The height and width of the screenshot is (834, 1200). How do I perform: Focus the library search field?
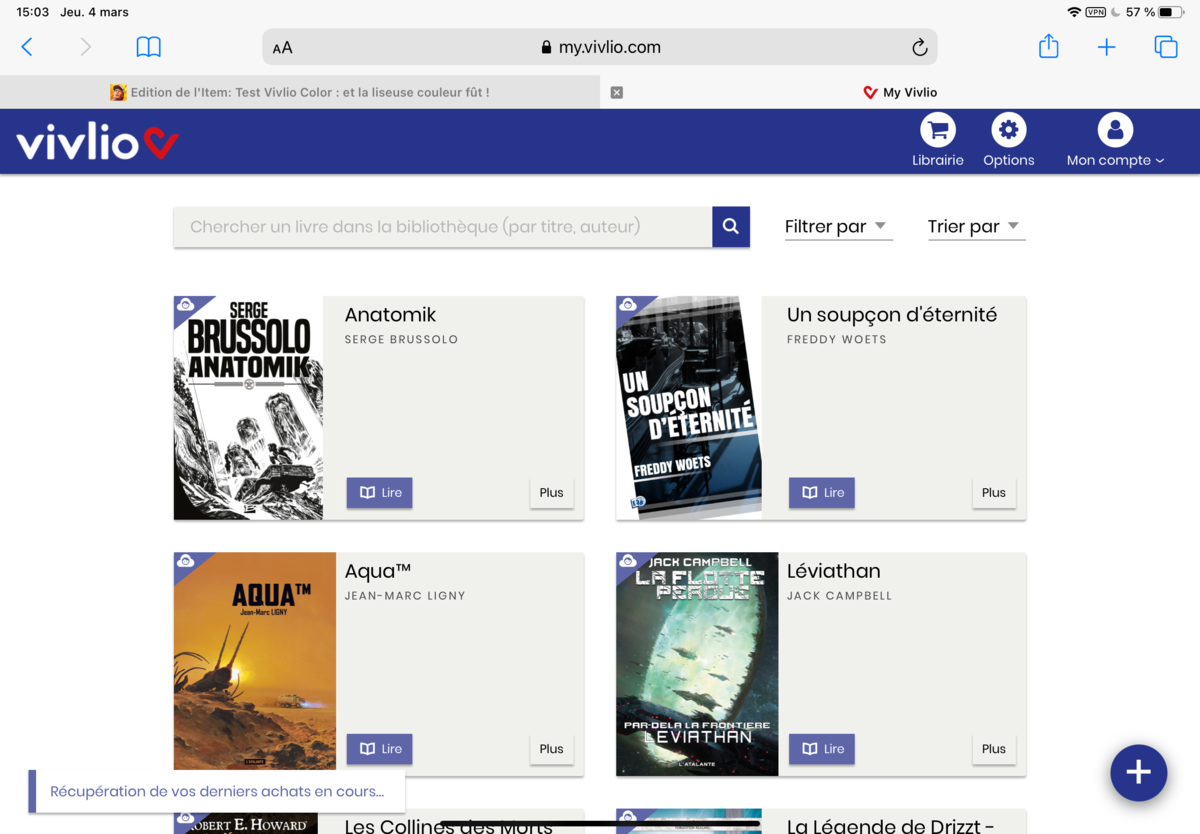pyautogui.click(x=443, y=227)
